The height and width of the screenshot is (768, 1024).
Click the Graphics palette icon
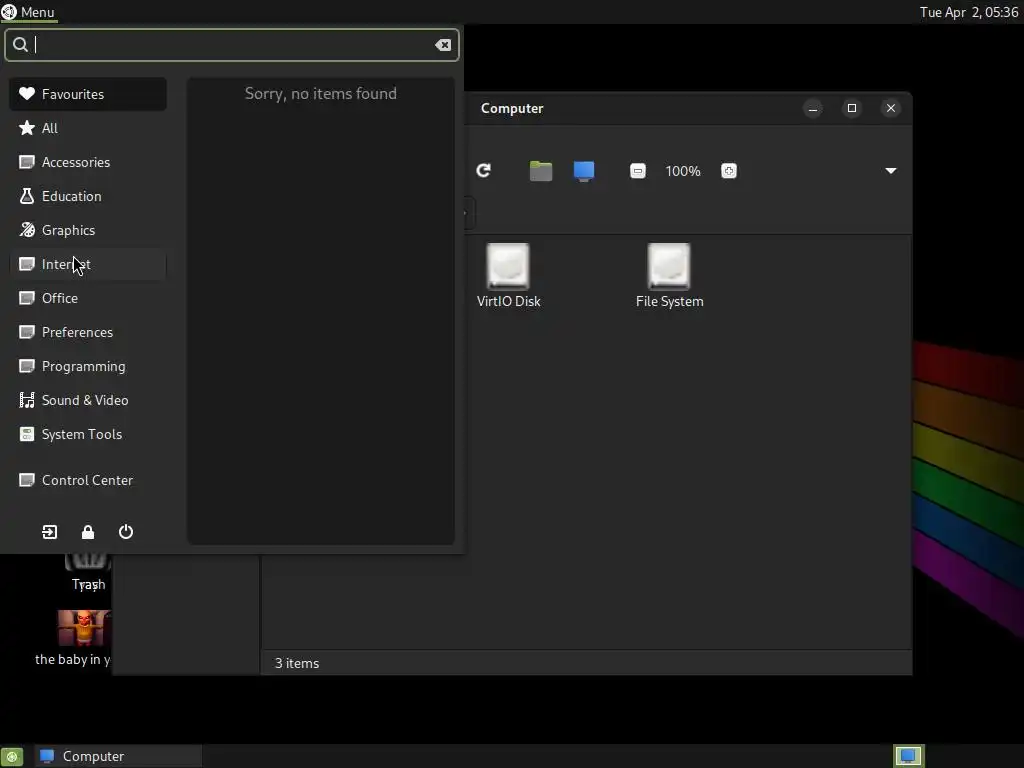(27, 230)
